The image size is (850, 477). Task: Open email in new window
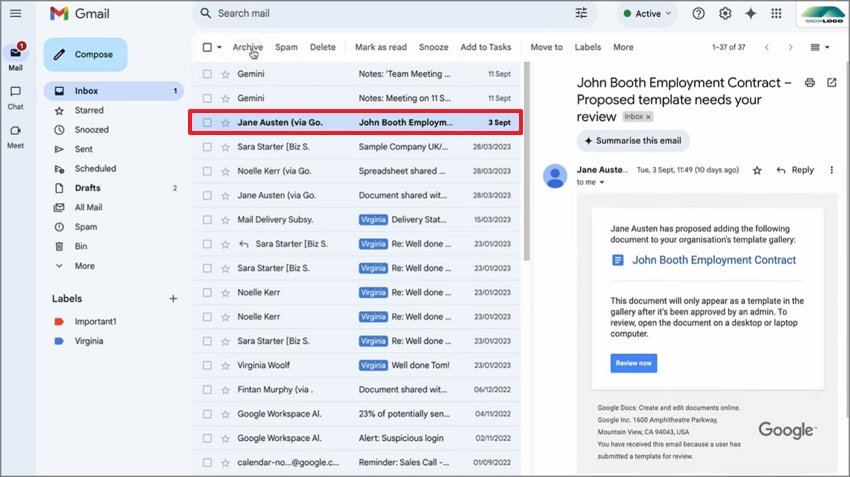tap(831, 83)
